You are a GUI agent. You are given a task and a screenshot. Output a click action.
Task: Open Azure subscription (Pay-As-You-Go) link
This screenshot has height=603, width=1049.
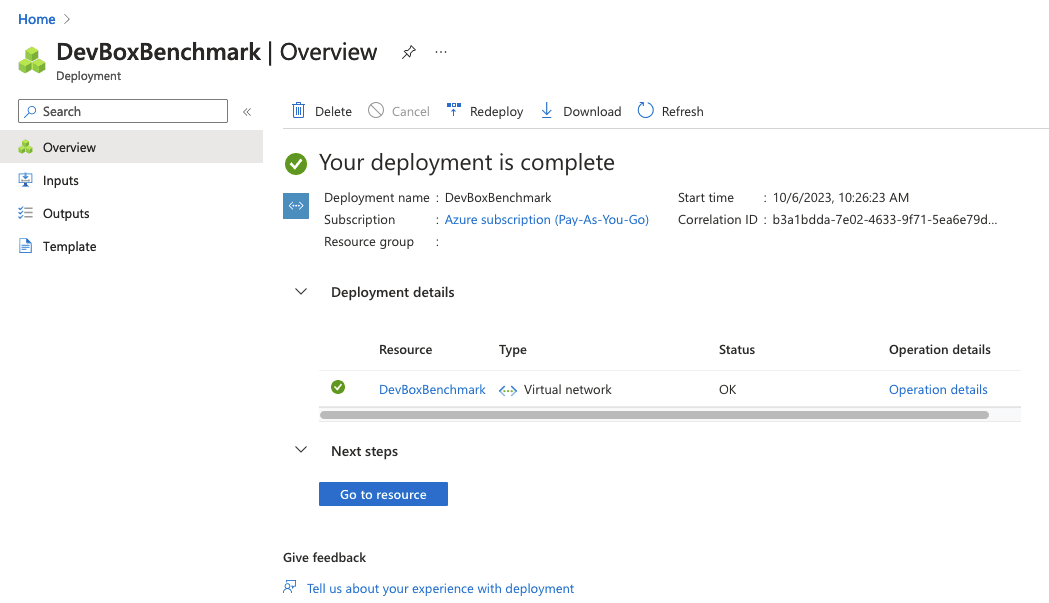[546, 220]
